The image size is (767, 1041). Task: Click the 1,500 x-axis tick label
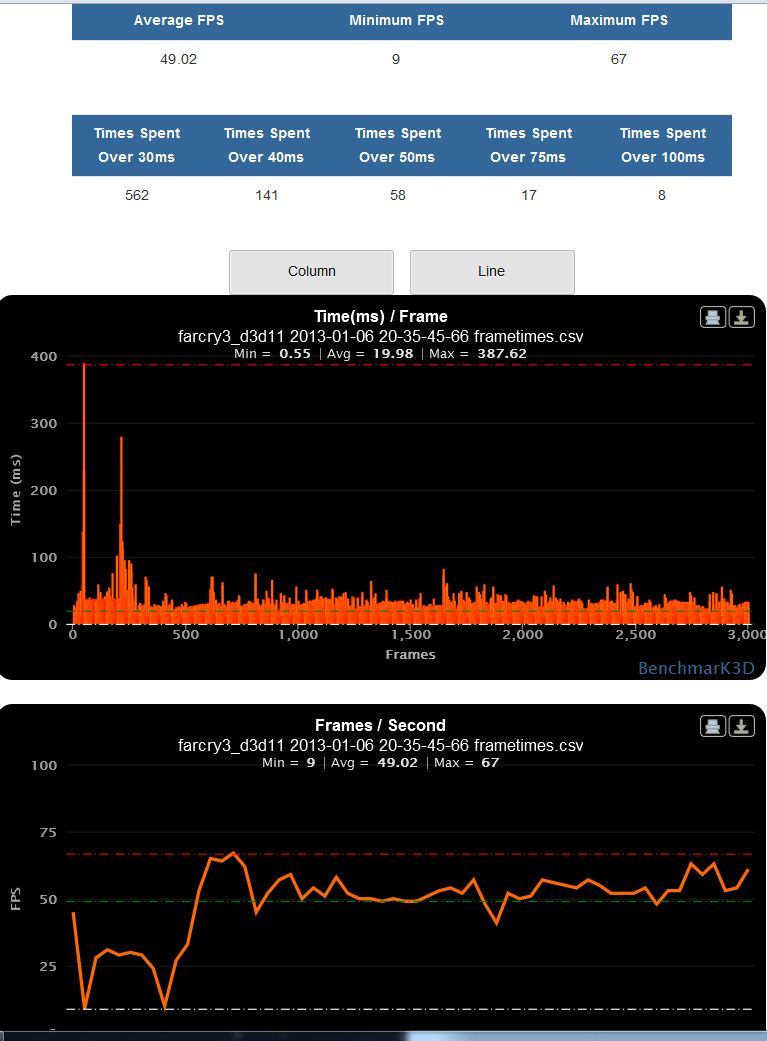click(410, 635)
